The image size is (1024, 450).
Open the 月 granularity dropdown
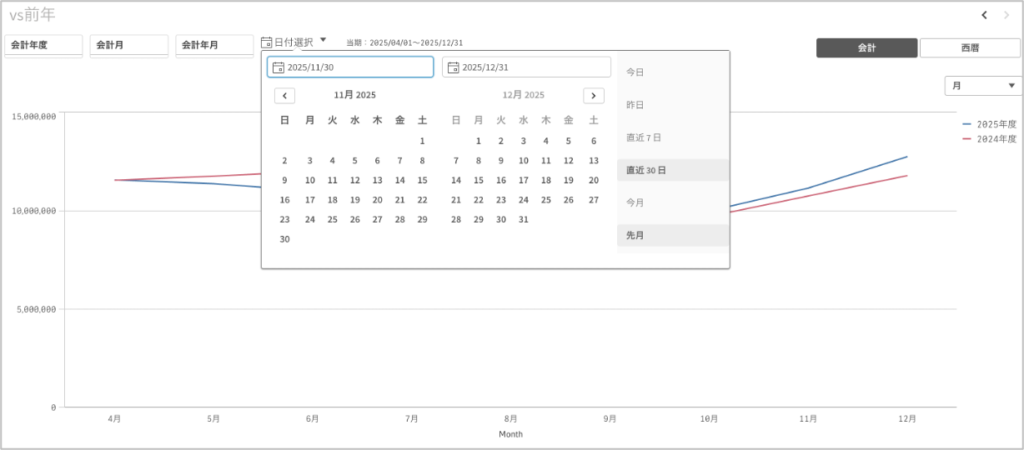pos(980,86)
